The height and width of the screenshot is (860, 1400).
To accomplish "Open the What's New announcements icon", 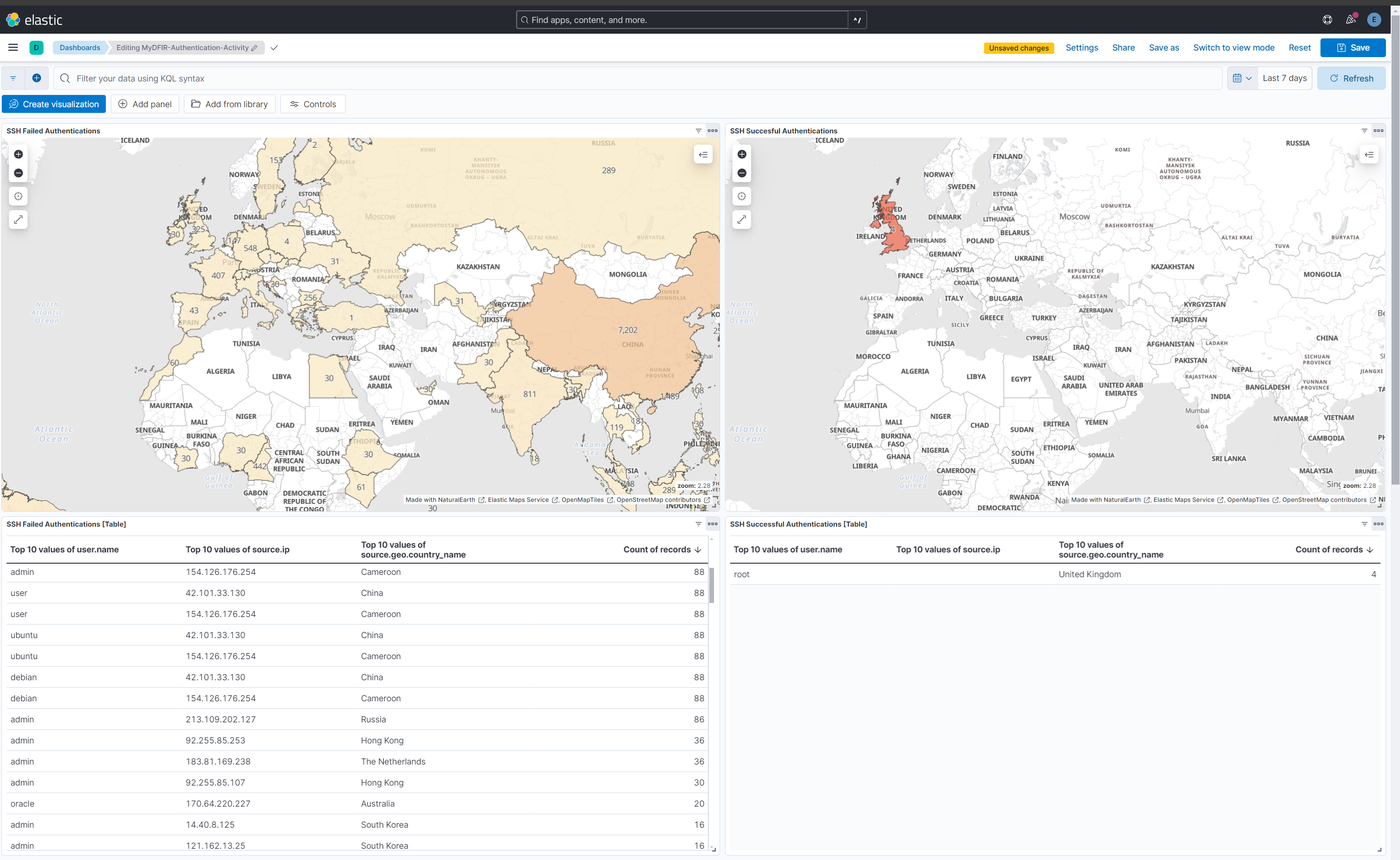I will (x=1351, y=19).
